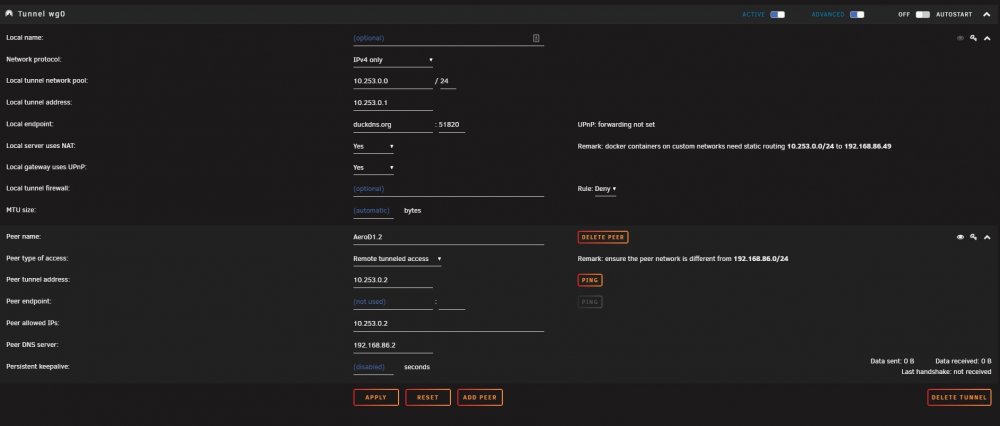Click the Local name input field

(x=448, y=38)
